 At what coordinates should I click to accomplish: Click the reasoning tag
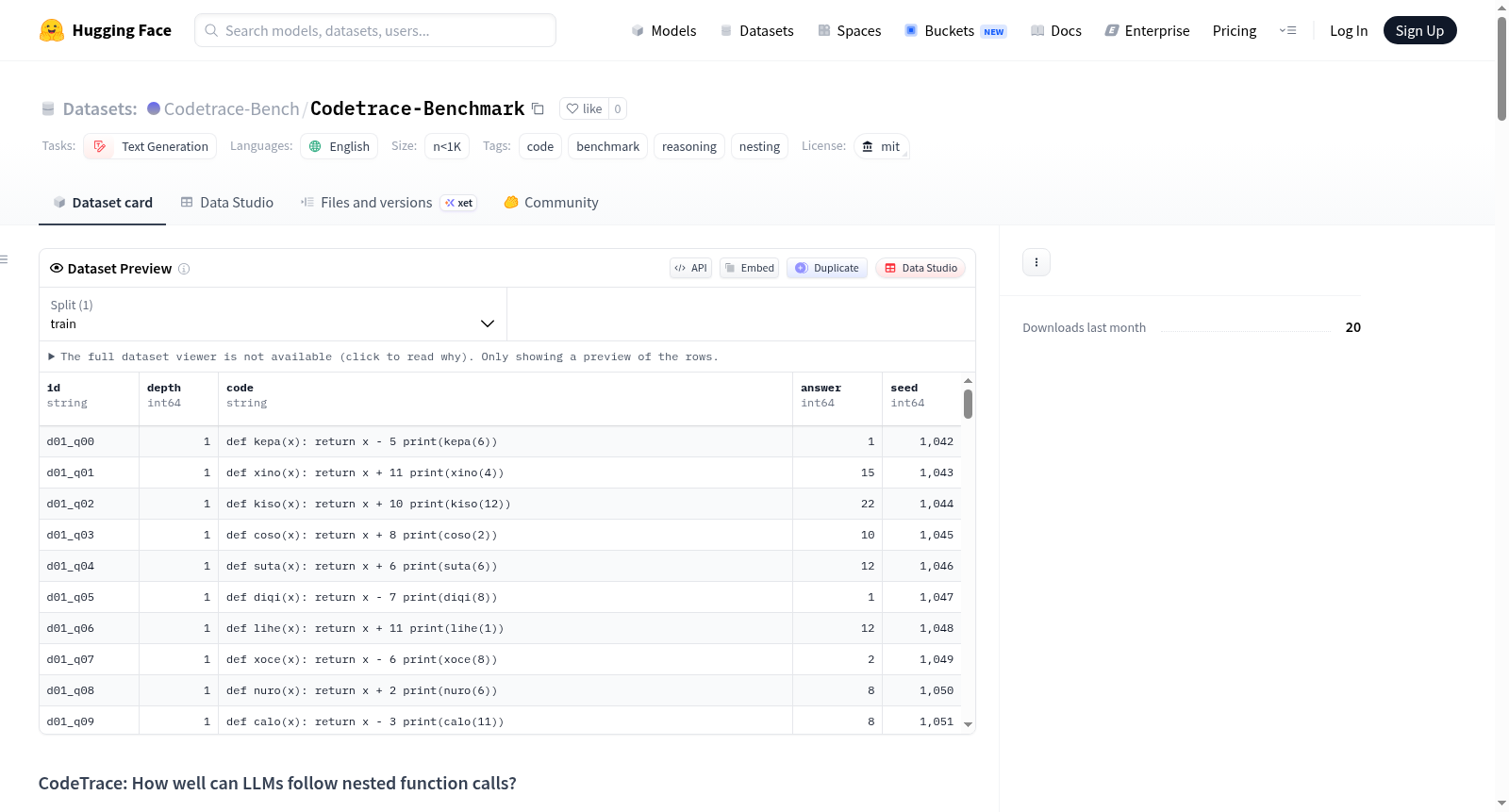(x=689, y=146)
